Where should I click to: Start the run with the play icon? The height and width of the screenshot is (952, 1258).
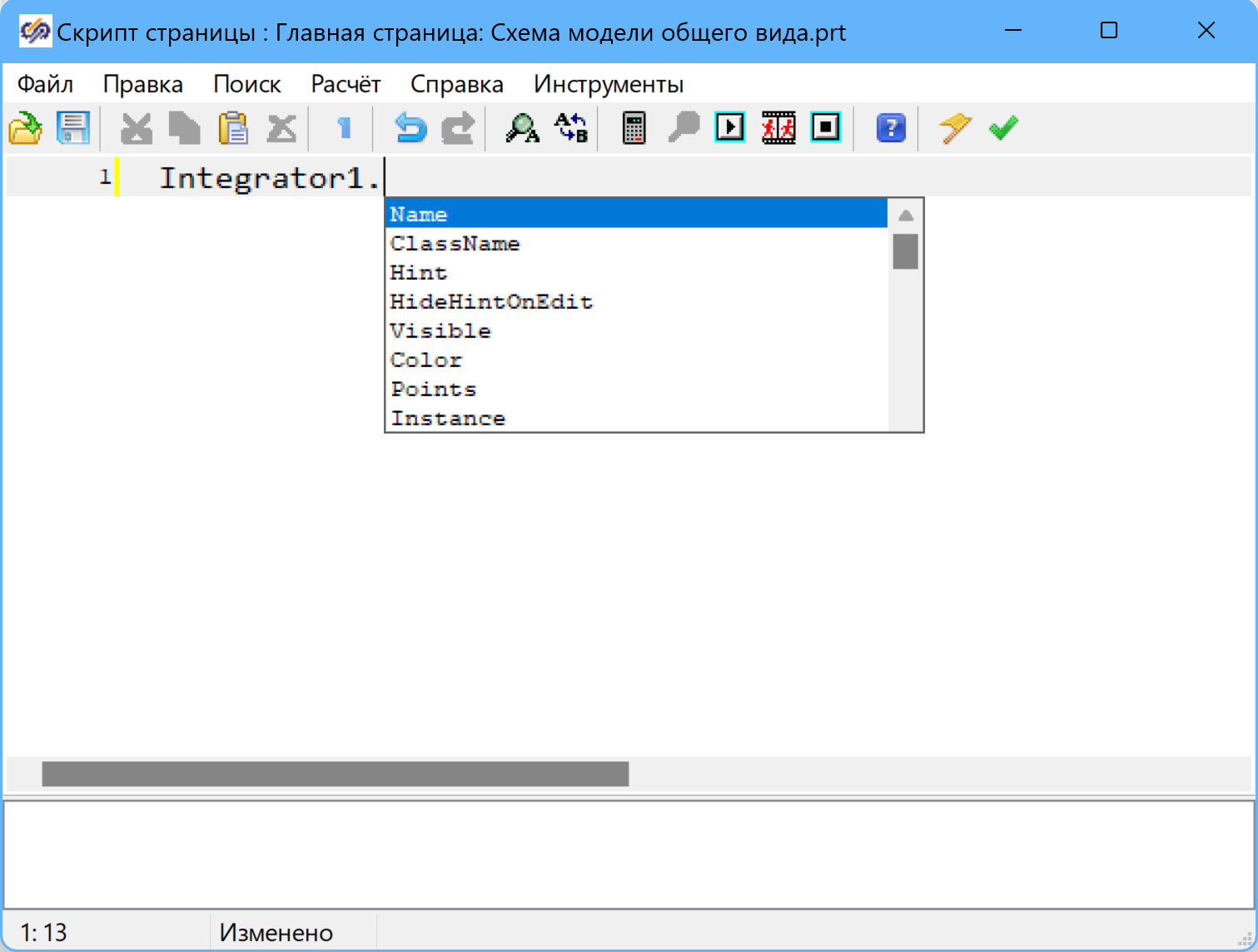click(x=730, y=127)
